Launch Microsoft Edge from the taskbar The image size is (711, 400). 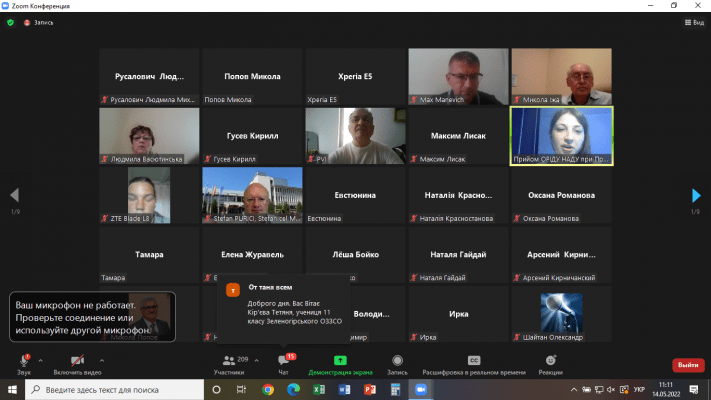(293, 390)
